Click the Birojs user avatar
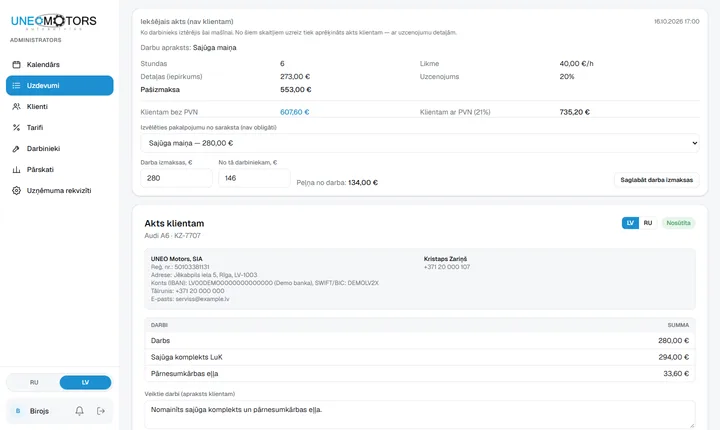The width and height of the screenshot is (720, 430). (x=18, y=411)
